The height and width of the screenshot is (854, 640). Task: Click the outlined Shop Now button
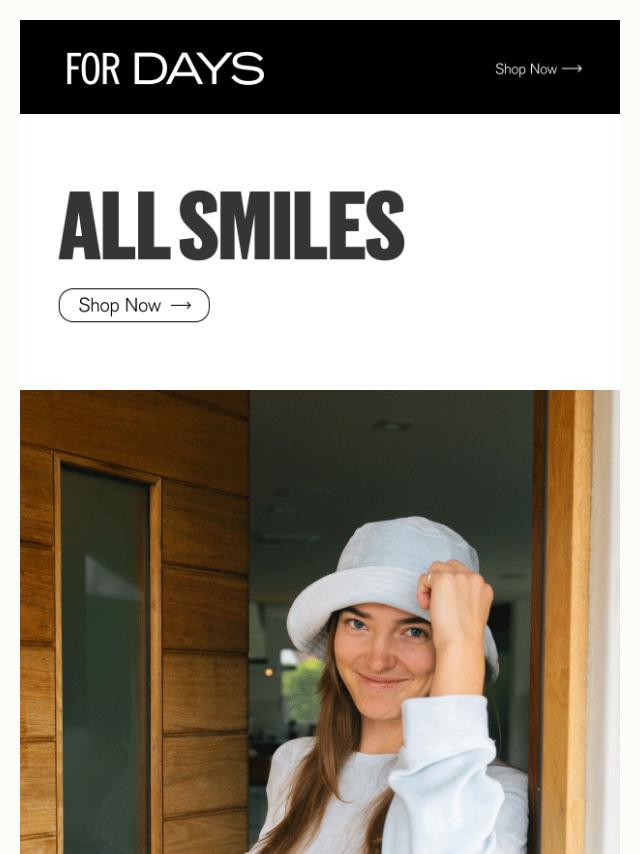tap(134, 305)
